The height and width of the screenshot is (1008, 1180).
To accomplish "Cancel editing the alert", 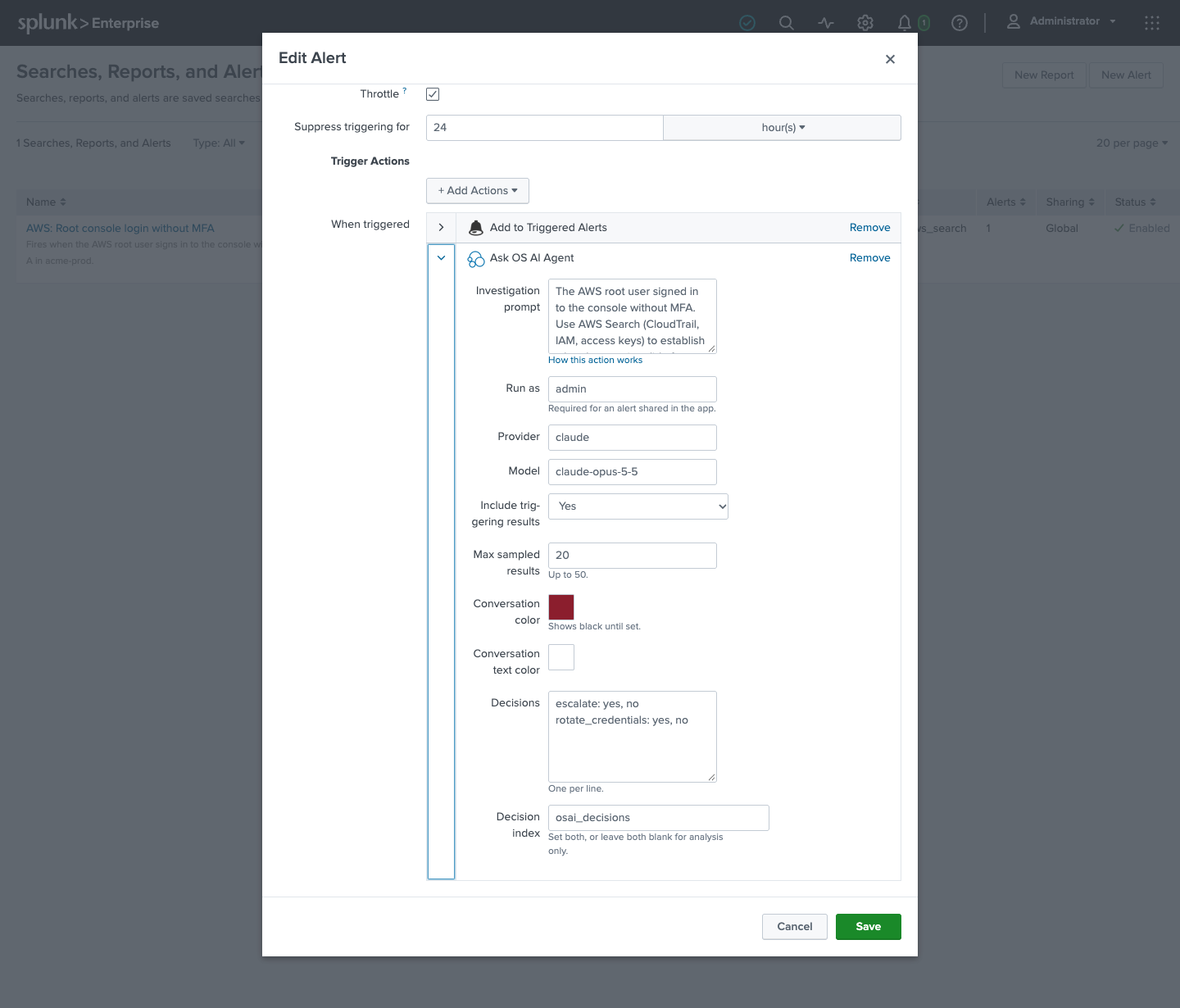I will pyautogui.click(x=795, y=927).
